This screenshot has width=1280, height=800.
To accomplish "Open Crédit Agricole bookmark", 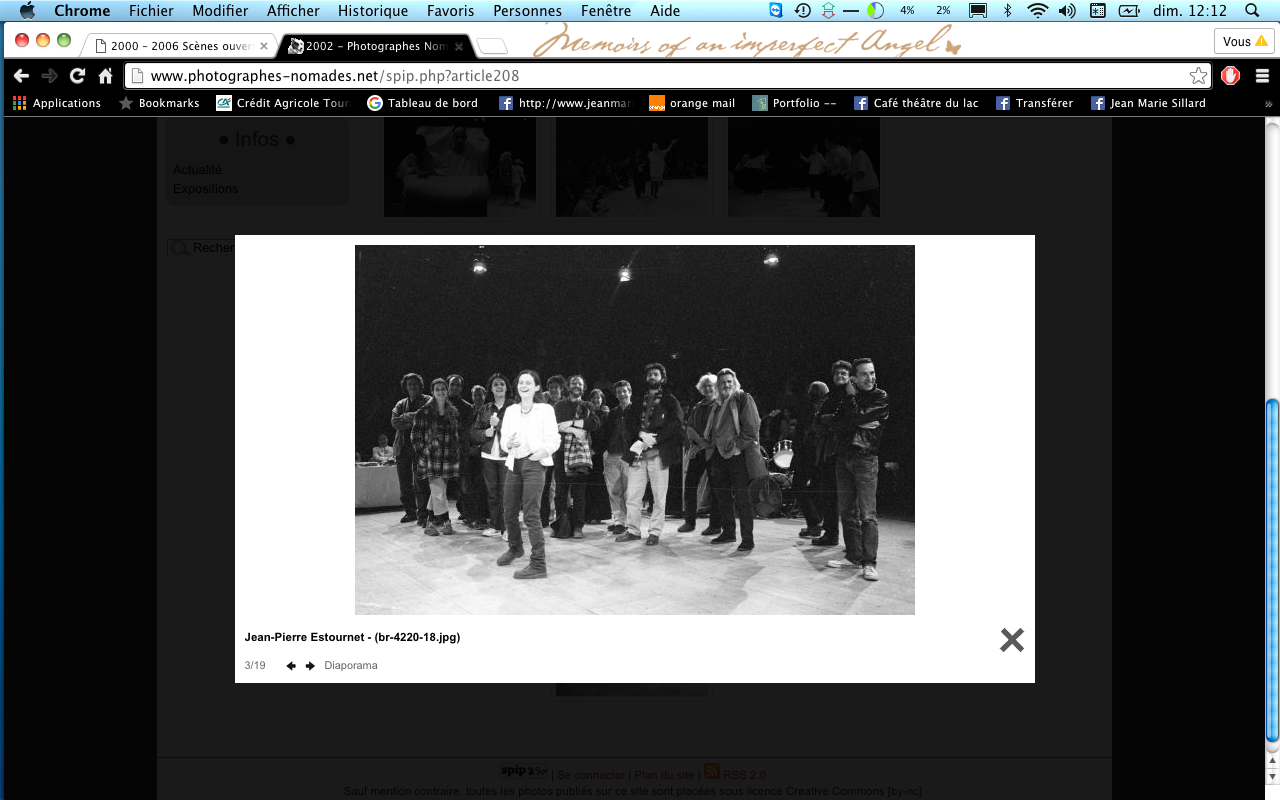I will tap(283, 103).
